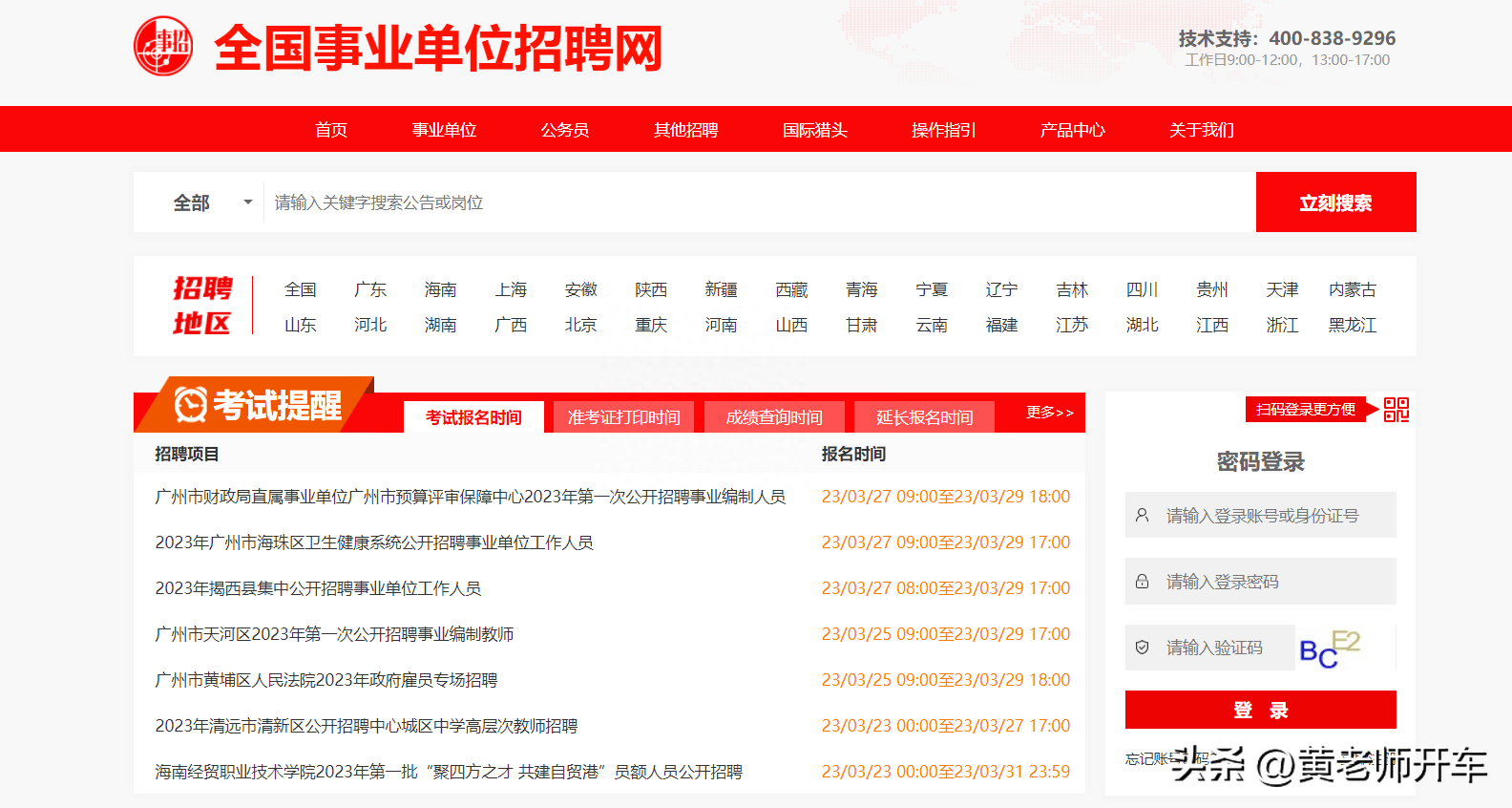
Task: Click the alarm clock exam reminder icon
Action: click(191, 405)
